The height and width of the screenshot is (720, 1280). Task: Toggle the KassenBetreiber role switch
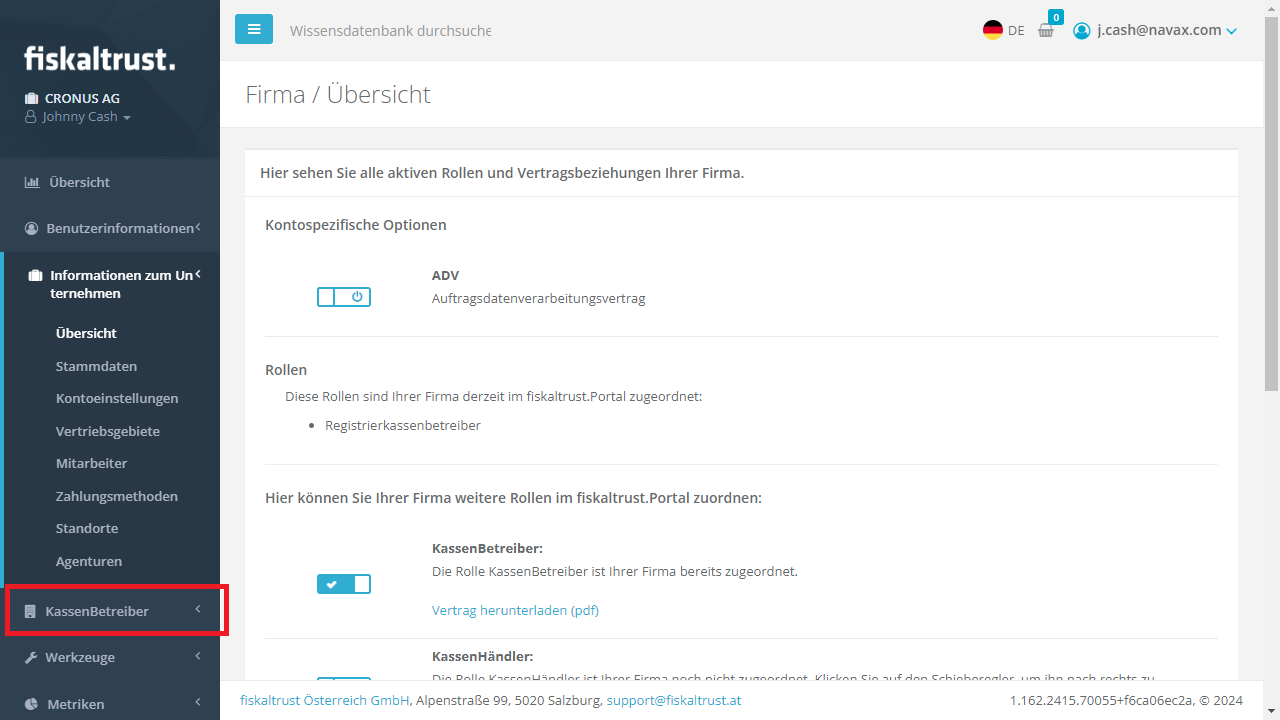[344, 584]
